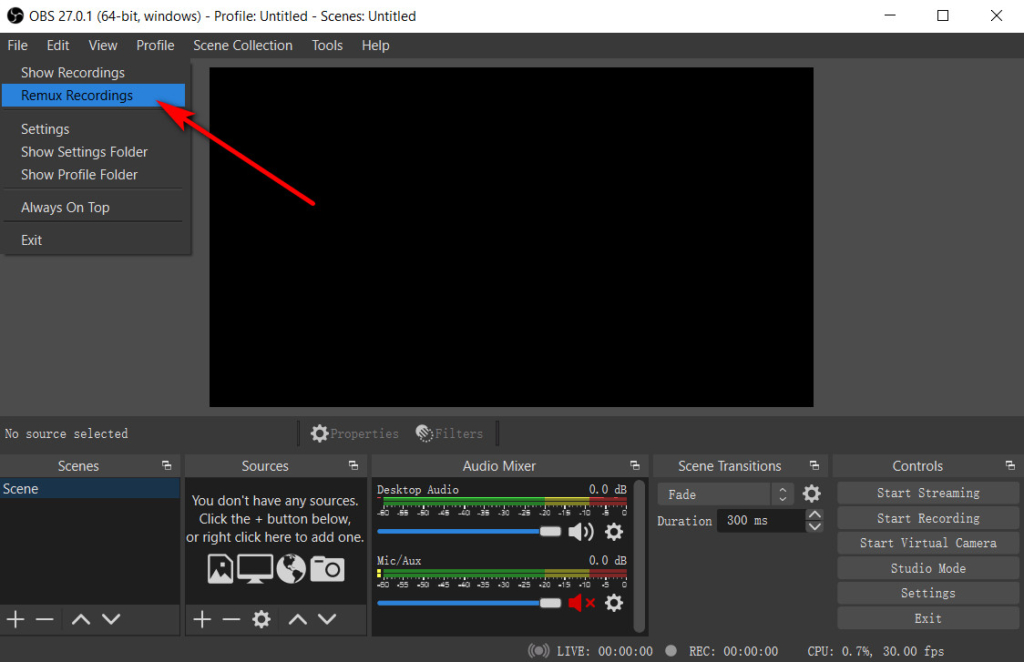Click the Start Streaming button

[927, 492]
